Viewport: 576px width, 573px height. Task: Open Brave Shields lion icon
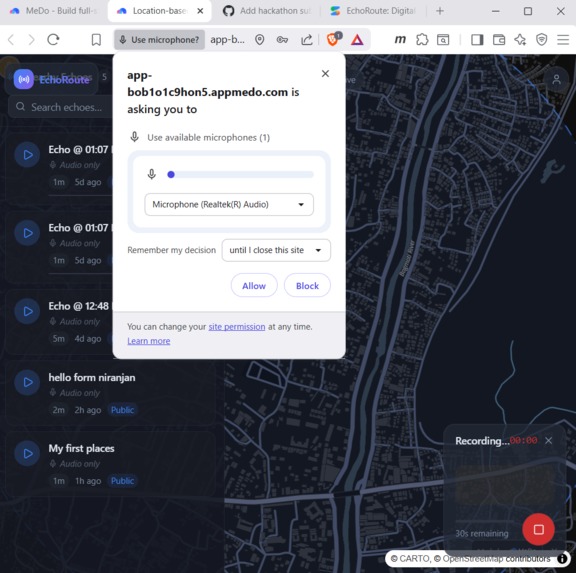coord(334,39)
